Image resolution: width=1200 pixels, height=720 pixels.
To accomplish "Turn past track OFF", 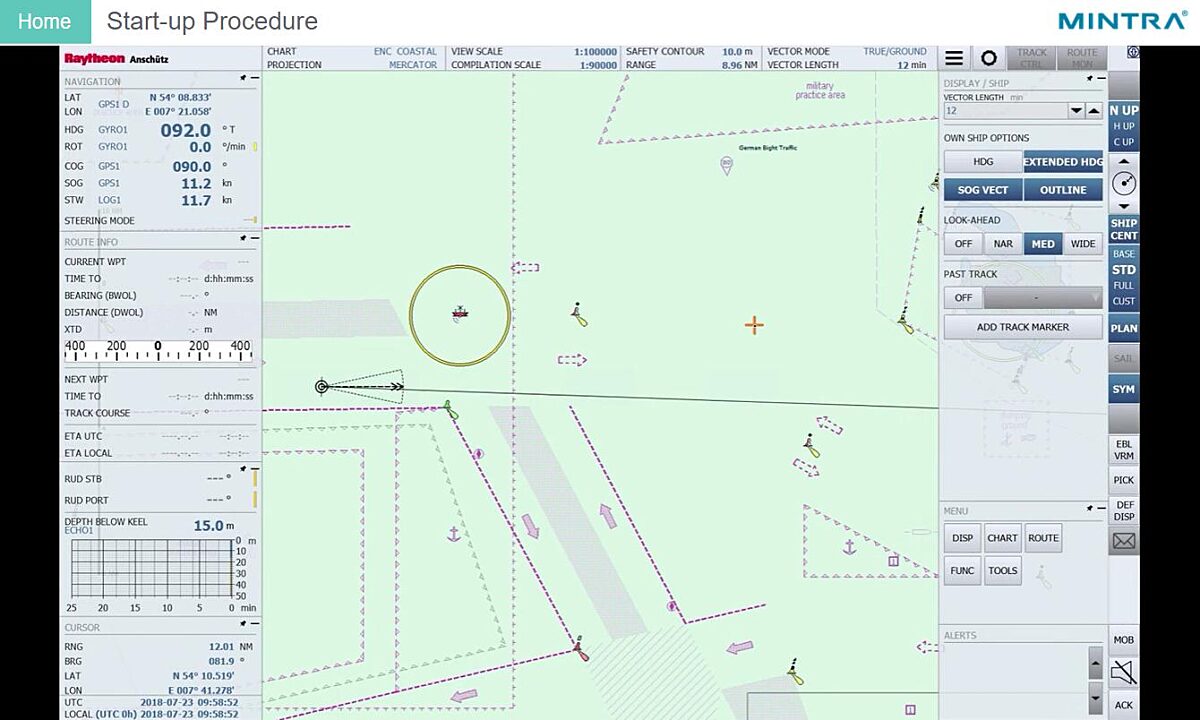I will pyautogui.click(x=963, y=298).
